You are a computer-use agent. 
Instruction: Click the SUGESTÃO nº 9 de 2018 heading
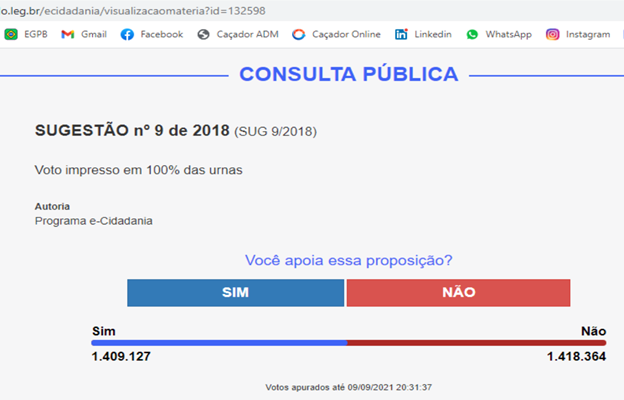[x=133, y=131]
